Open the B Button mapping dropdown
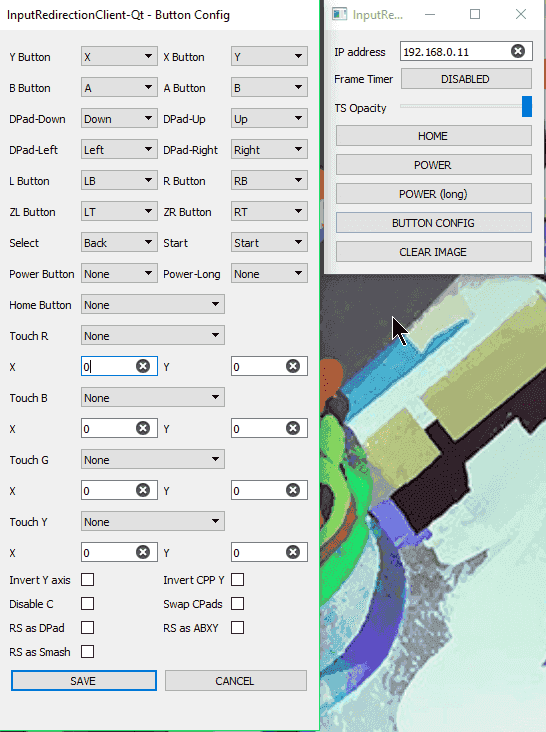 [119, 88]
